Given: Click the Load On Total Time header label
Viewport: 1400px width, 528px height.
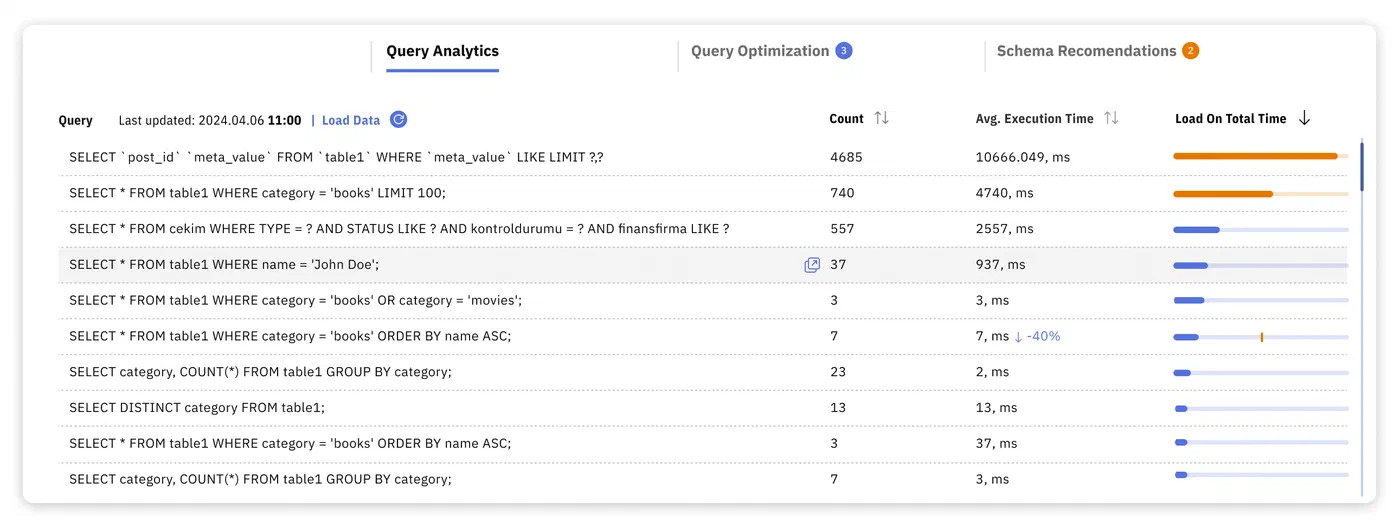Looking at the screenshot, I should click(1230, 119).
